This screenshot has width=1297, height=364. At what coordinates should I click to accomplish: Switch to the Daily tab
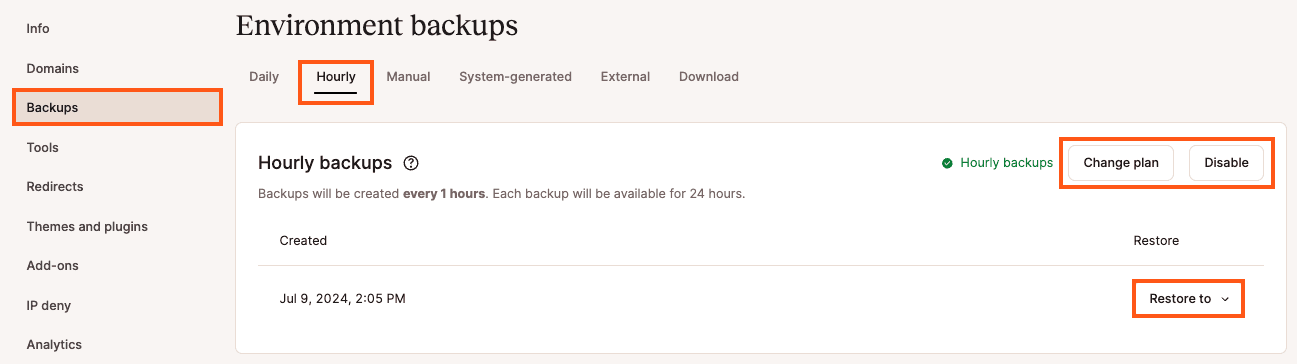(x=264, y=76)
